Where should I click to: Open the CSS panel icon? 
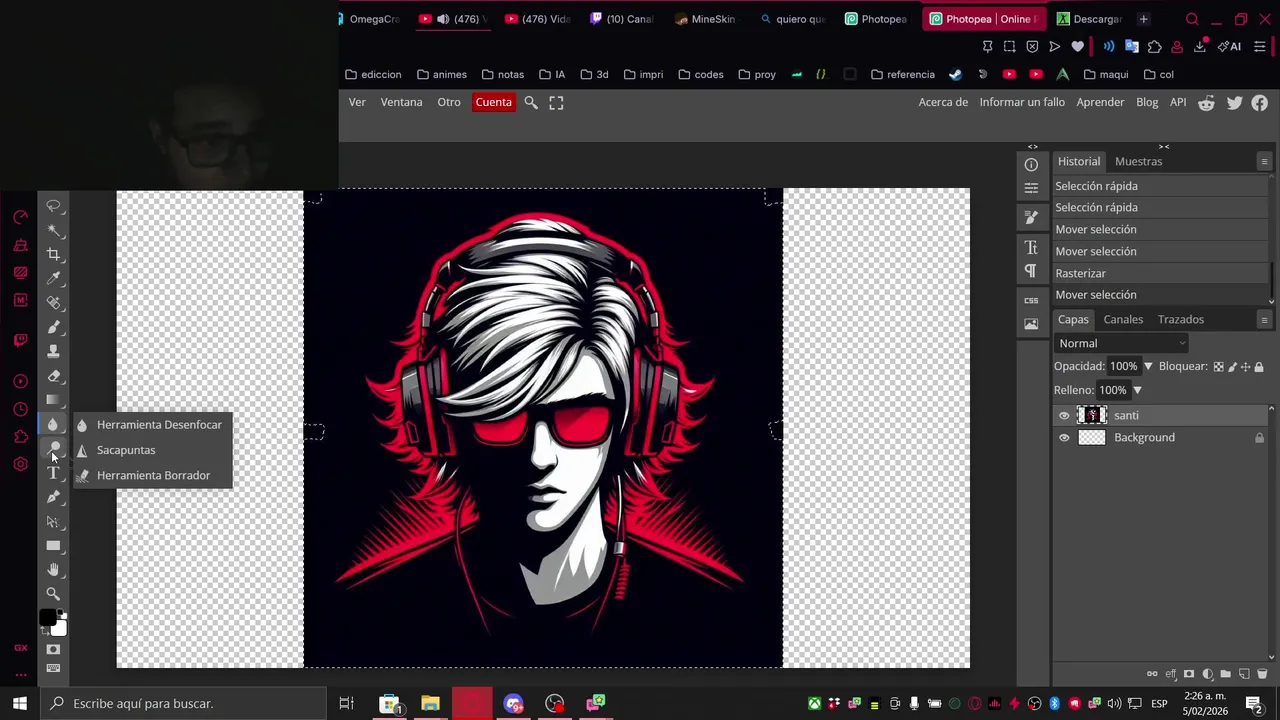pos(1031,300)
